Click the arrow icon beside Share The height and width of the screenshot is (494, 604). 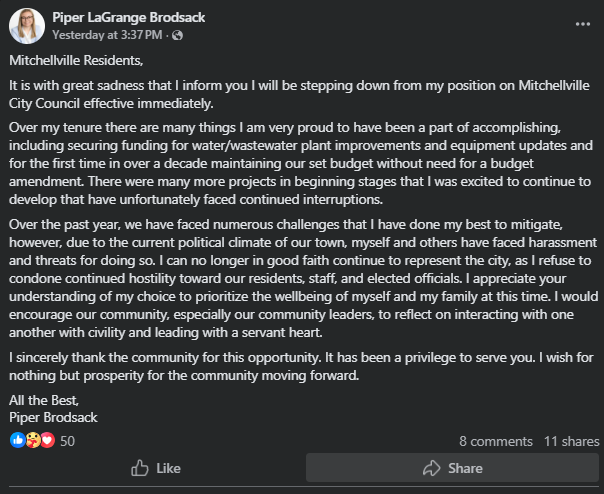click(431, 468)
